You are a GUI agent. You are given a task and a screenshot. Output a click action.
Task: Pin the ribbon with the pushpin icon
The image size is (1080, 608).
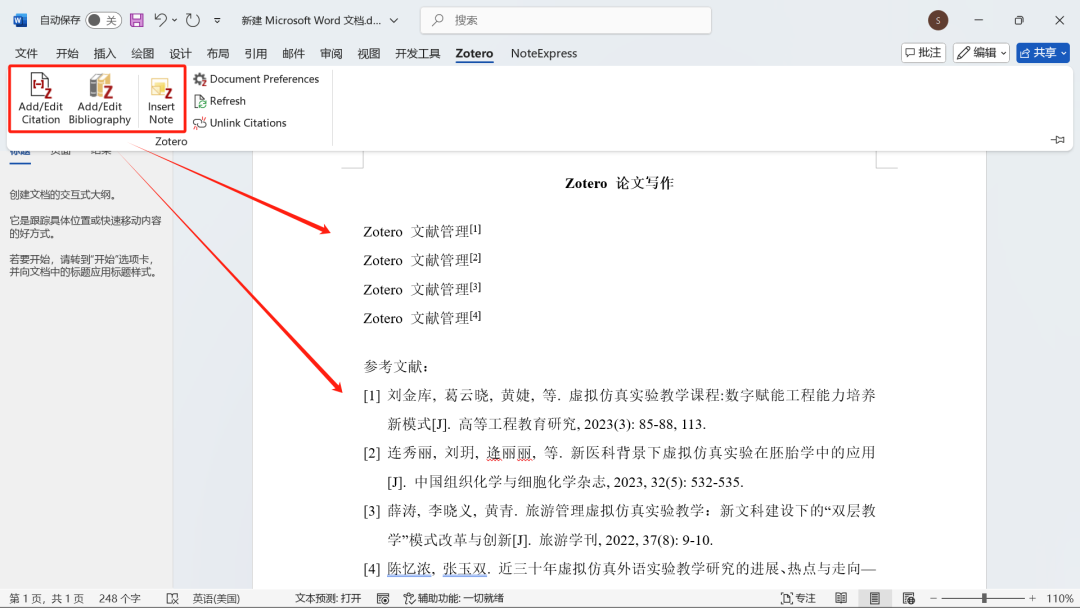point(1058,140)
